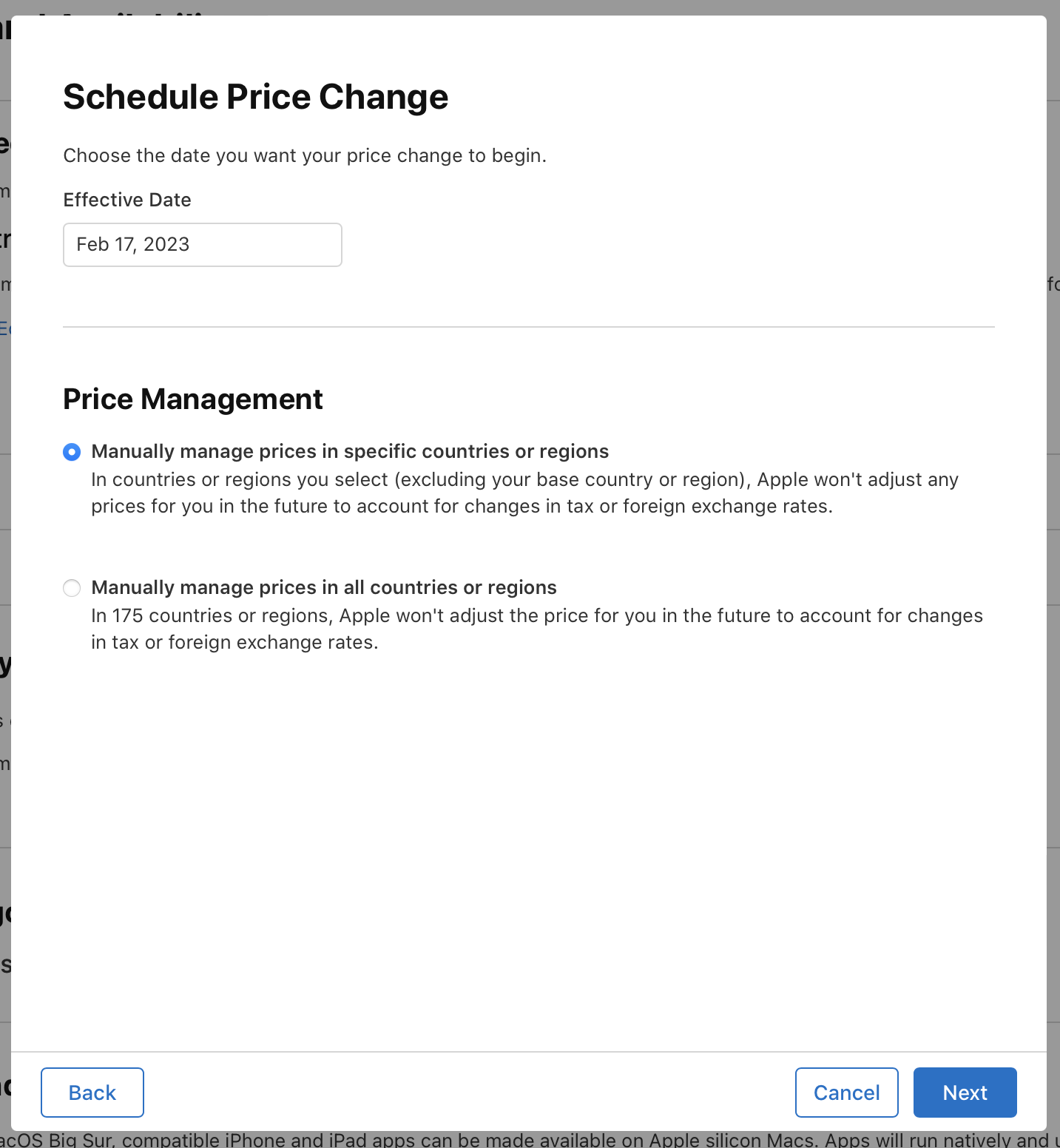
Task: Click the horizontal divider below Effective Date
Action: click(528, 328)
